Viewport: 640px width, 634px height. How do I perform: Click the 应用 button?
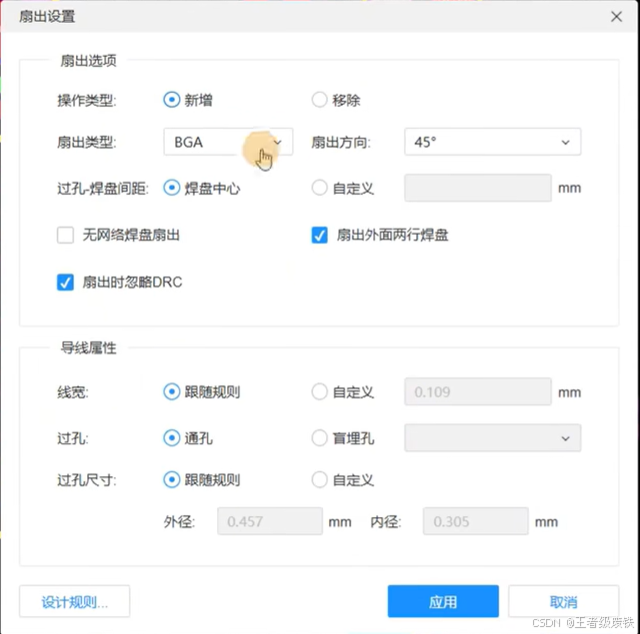[443, 601]
